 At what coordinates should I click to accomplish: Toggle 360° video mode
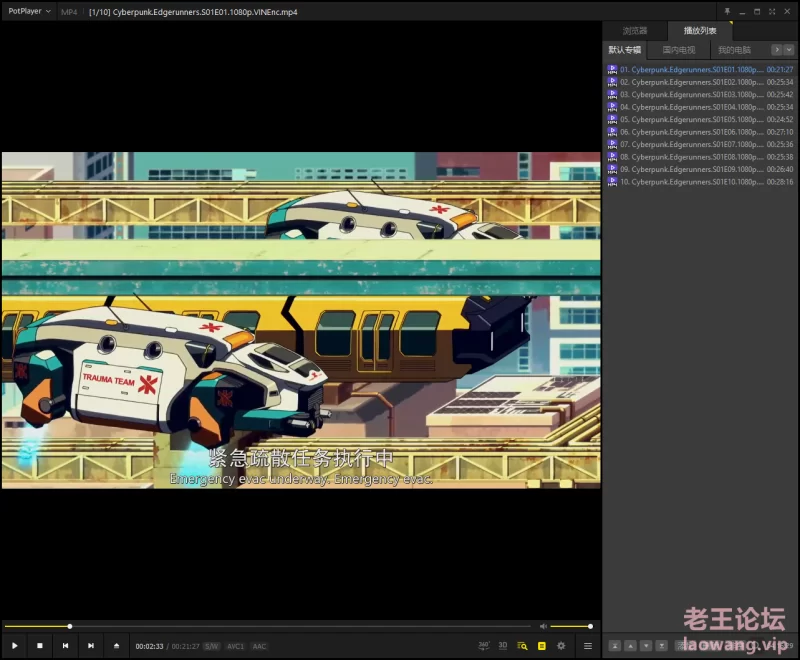coord(484,646)
